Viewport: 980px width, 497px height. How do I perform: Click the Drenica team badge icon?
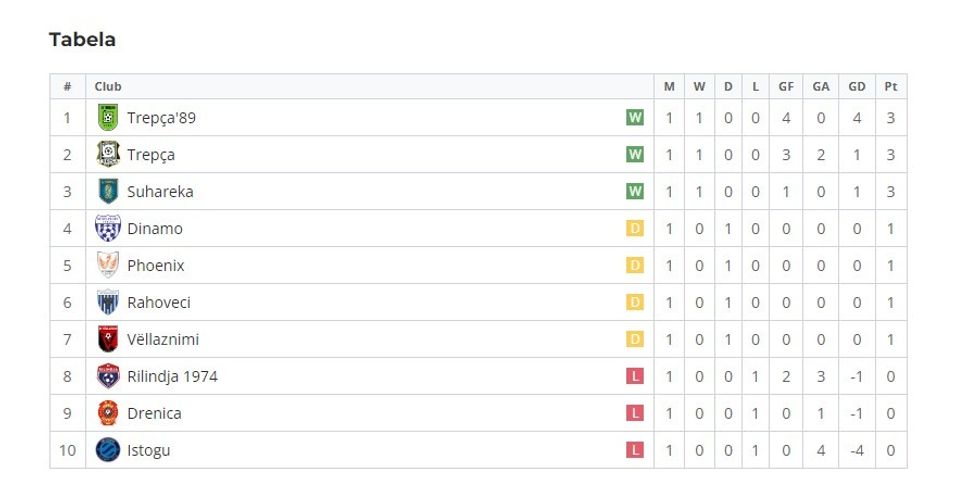coord(107,413)
